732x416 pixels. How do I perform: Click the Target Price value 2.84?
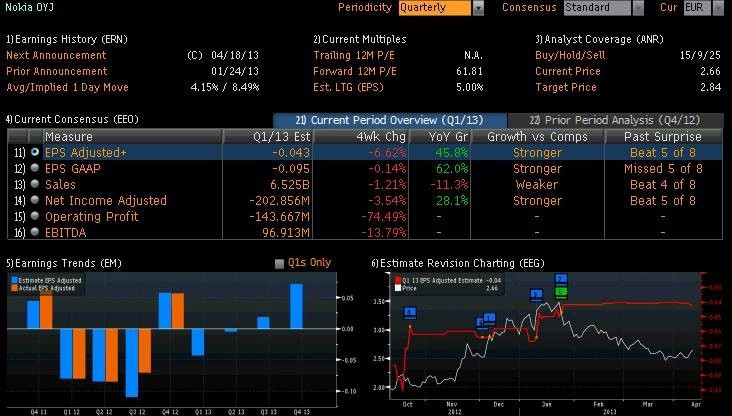711,87
